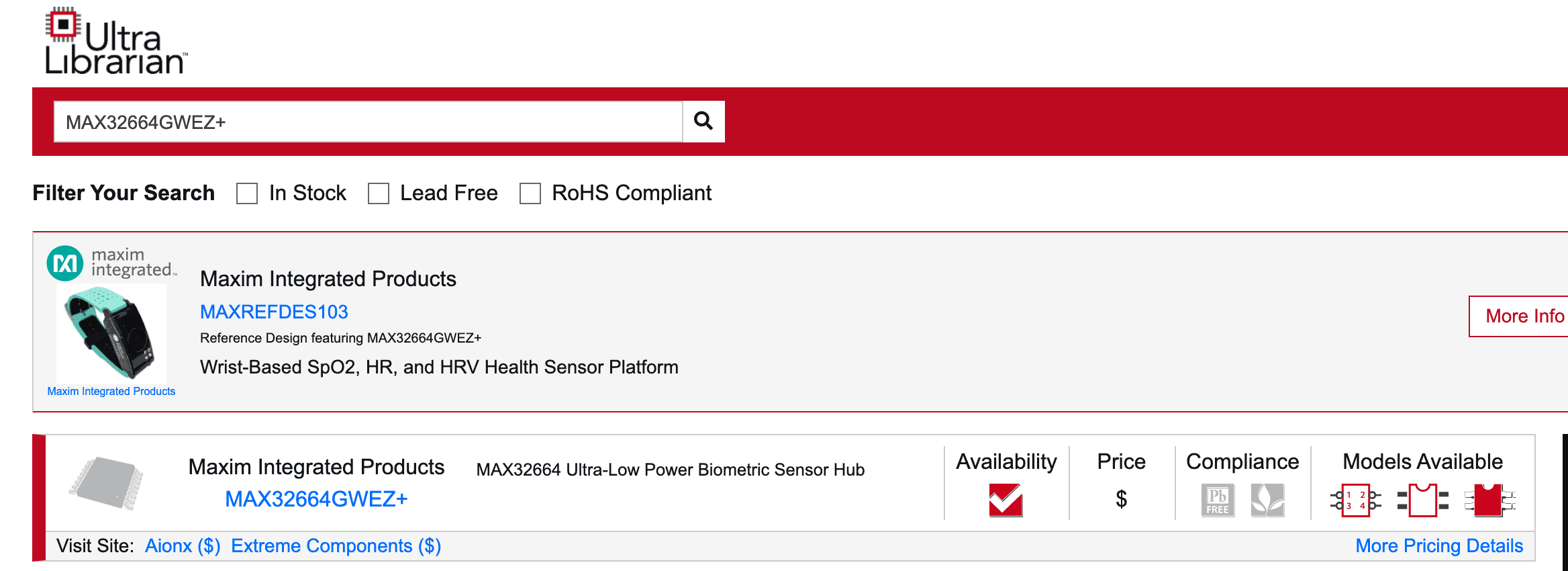Select the Ultra-Low Power Biometric Sensor Hub description
This screenshot has width=1568, height=571.
tap(670, 470)
